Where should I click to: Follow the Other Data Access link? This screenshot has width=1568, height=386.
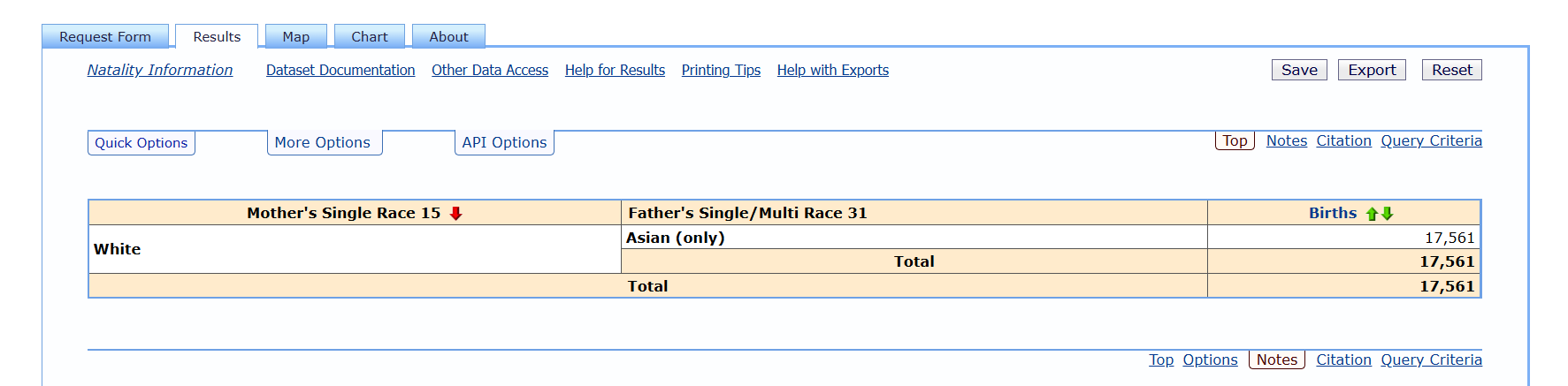pyautogui.click(x=490, y=70)
